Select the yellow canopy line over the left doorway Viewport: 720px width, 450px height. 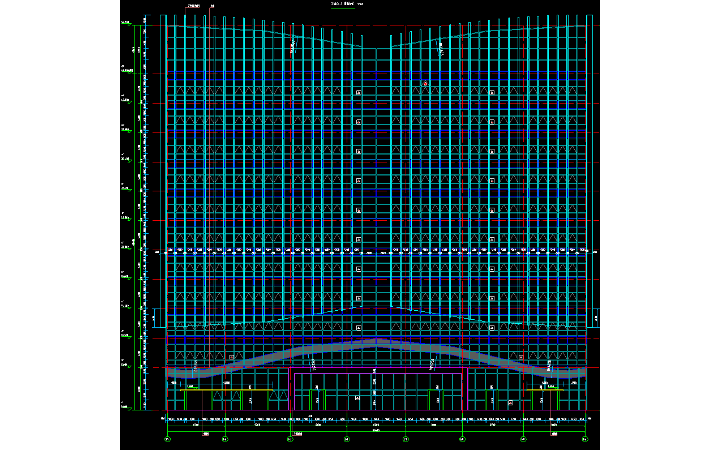tap(226, 390)
